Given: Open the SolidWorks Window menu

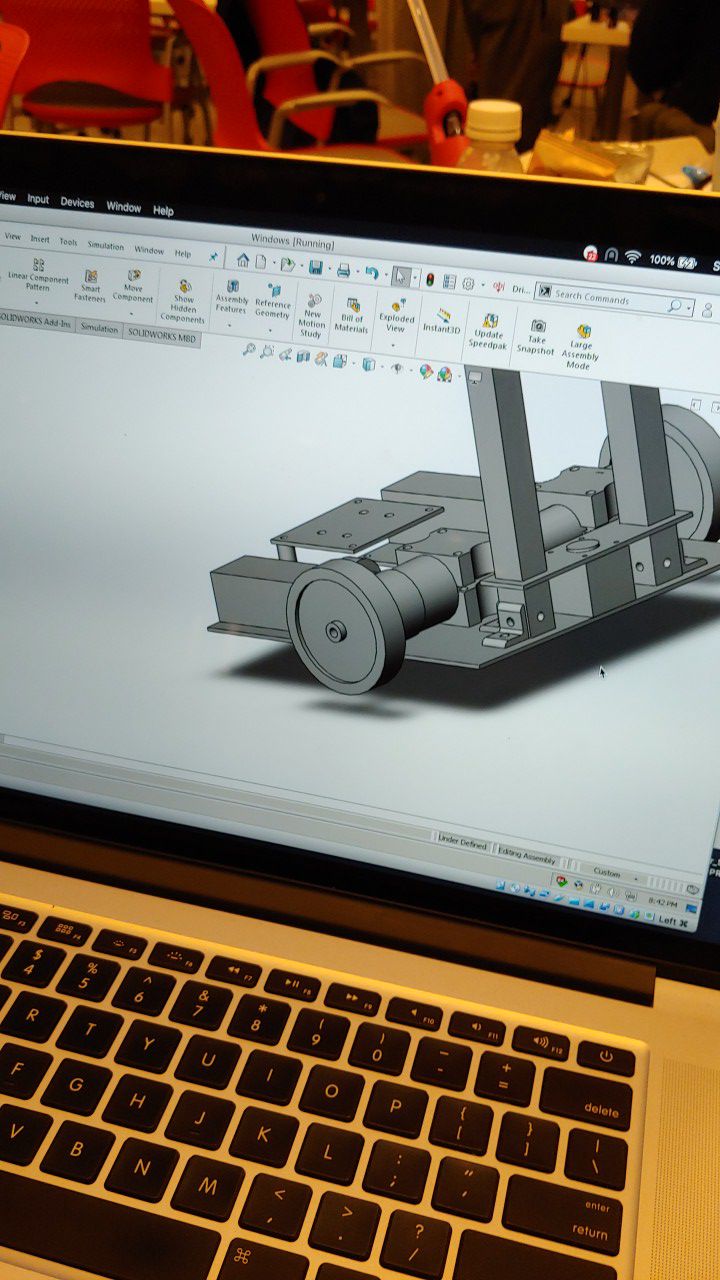Looking at the screenshot, I should 149,250.
